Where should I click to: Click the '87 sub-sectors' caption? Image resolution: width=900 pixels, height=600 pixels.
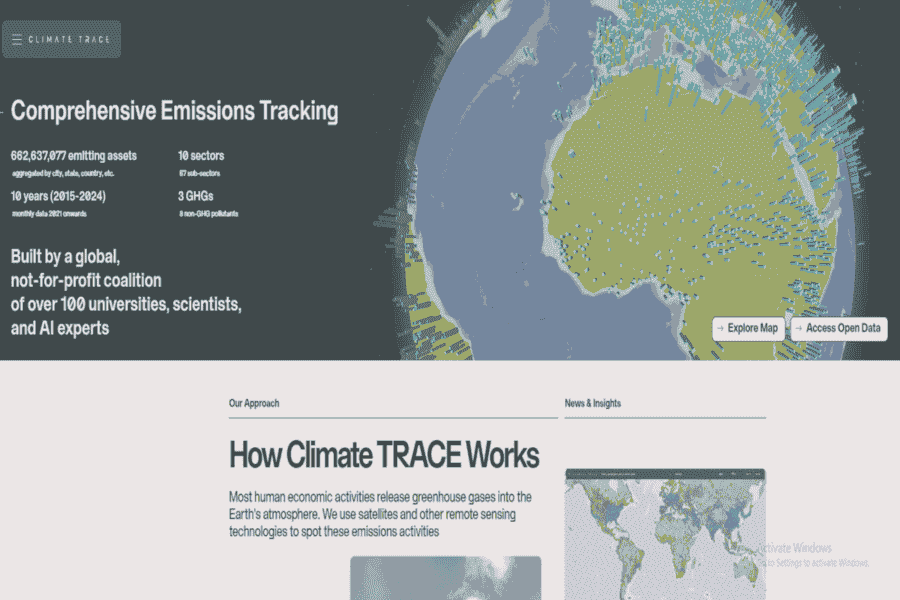point(200,173)
